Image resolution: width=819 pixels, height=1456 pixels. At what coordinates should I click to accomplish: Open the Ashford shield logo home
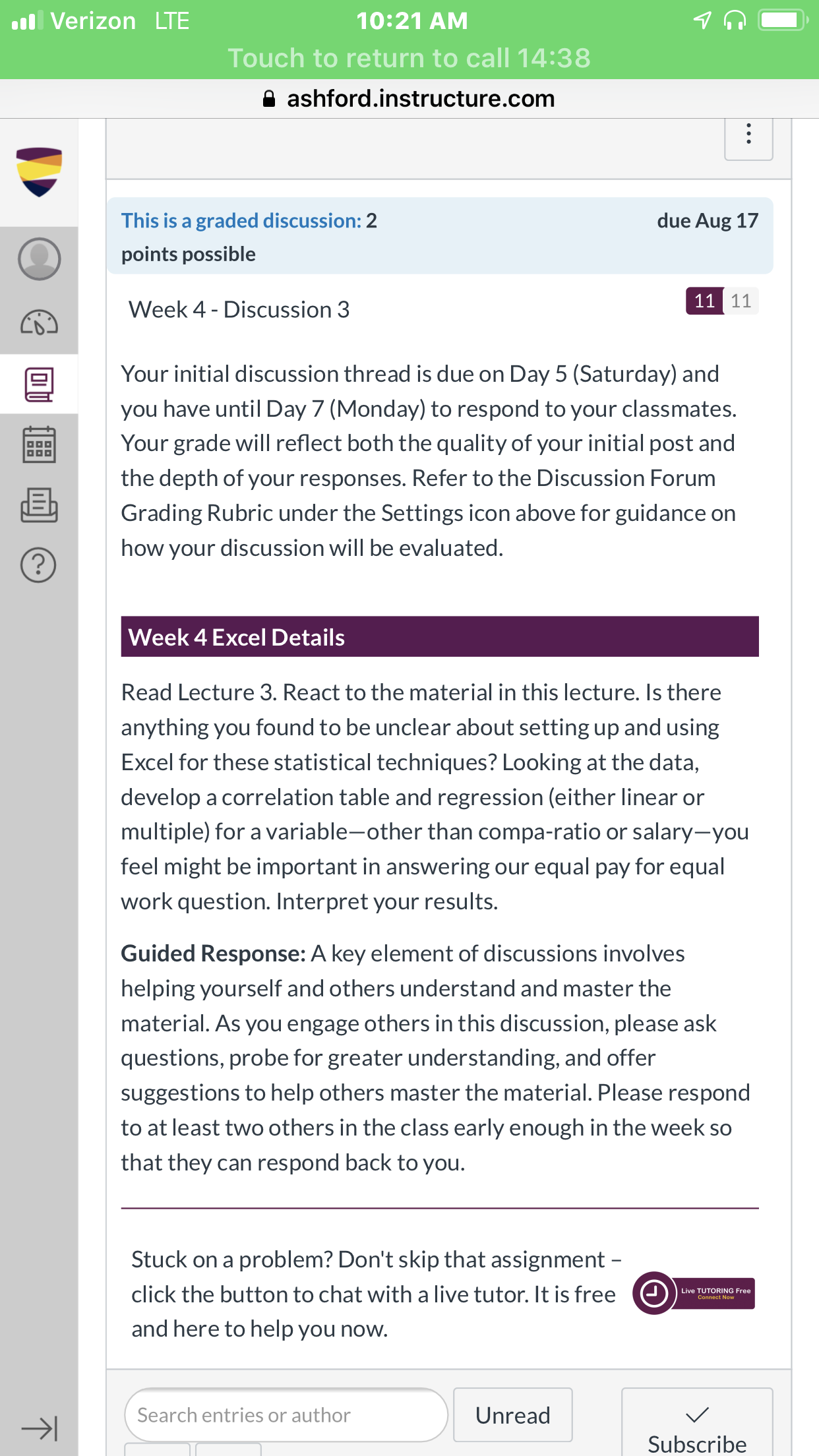click(x=39, y=172)
